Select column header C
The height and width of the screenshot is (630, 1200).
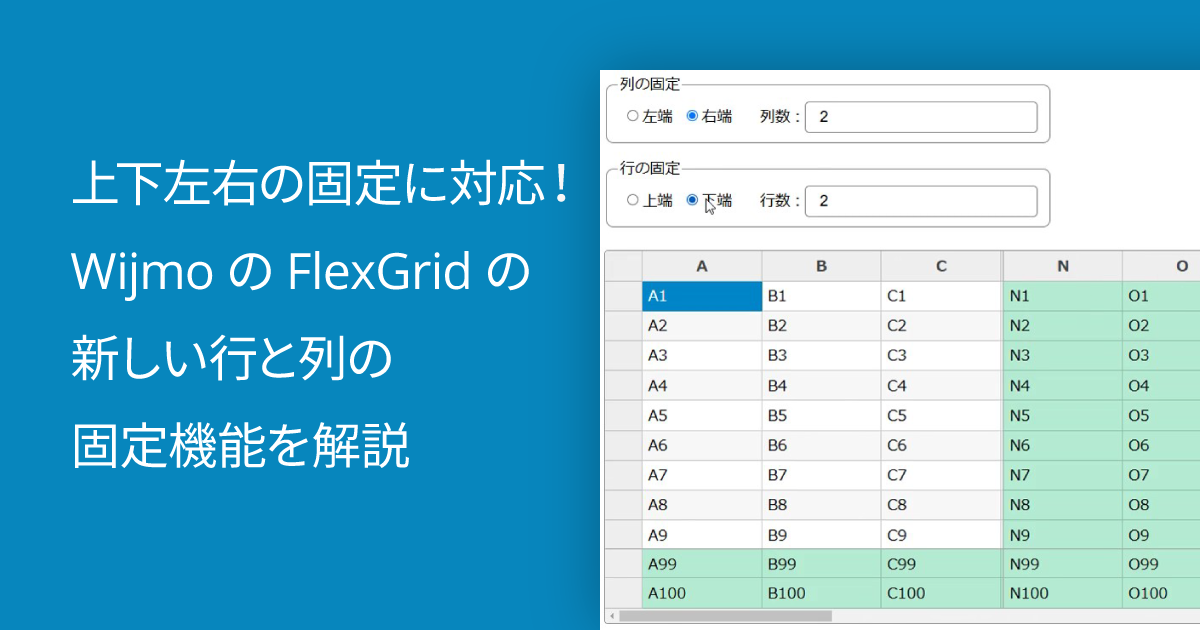(x=940, y=265)
